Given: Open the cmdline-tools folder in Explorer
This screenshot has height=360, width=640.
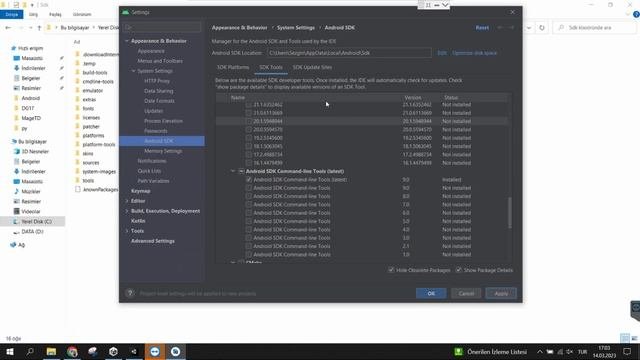Looking at the screenshot, I should click(x=98, y=81).
